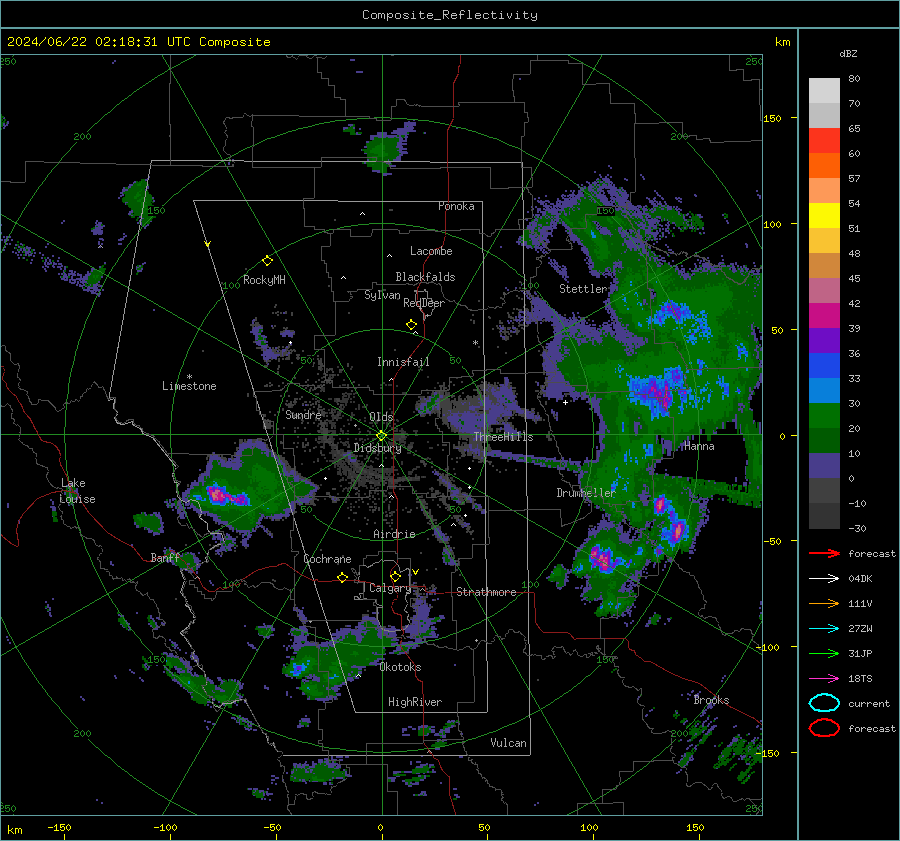Select the white 04DK arrow legend icon
900x841 pixels.
pos(824,579)
